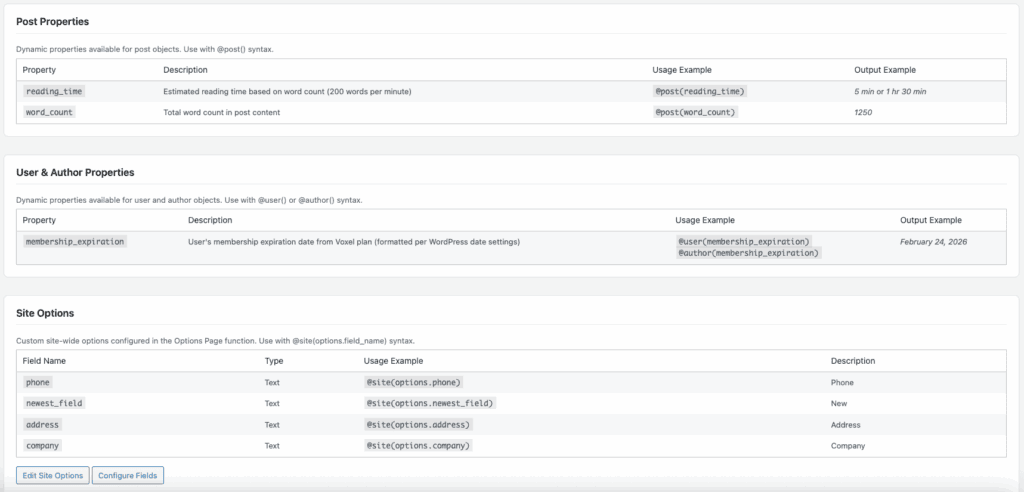Click the User & Author Properties heading
The width and height of the screenshot is (1024, 492).
(x=75, y=172)
